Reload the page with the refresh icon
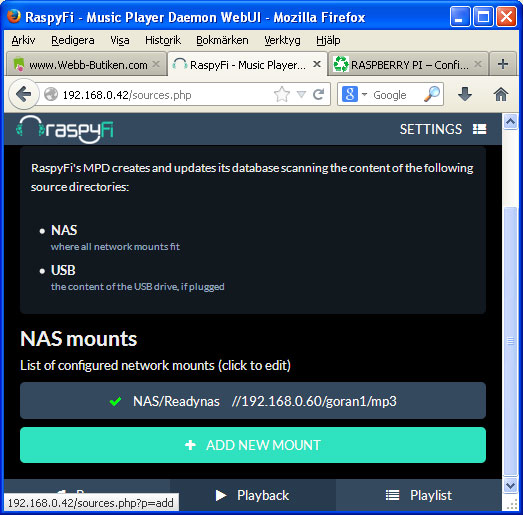523x515 pixels. (319, 94)
